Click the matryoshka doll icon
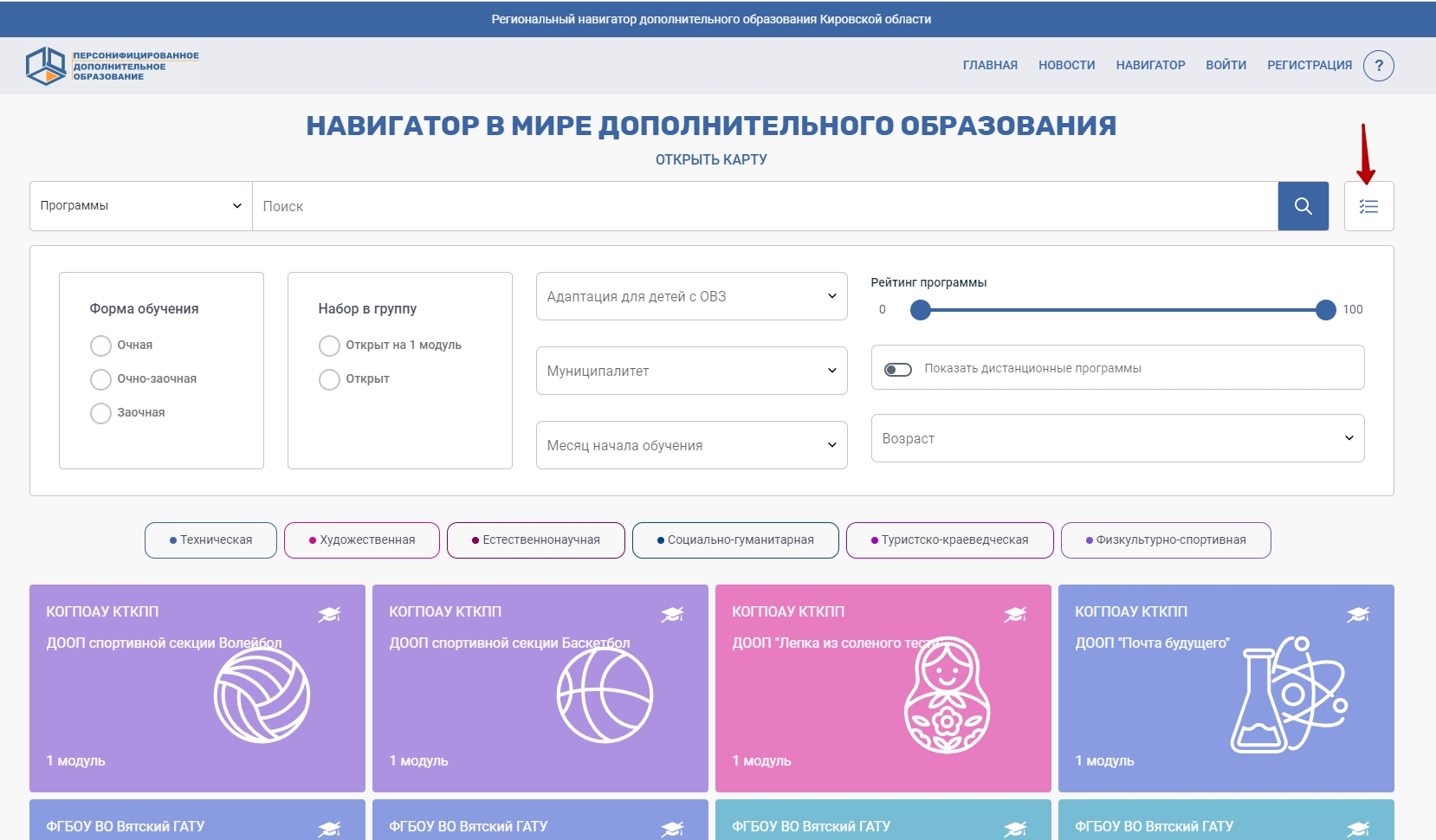Screen dimensions: 1436x840 point(947,695)
